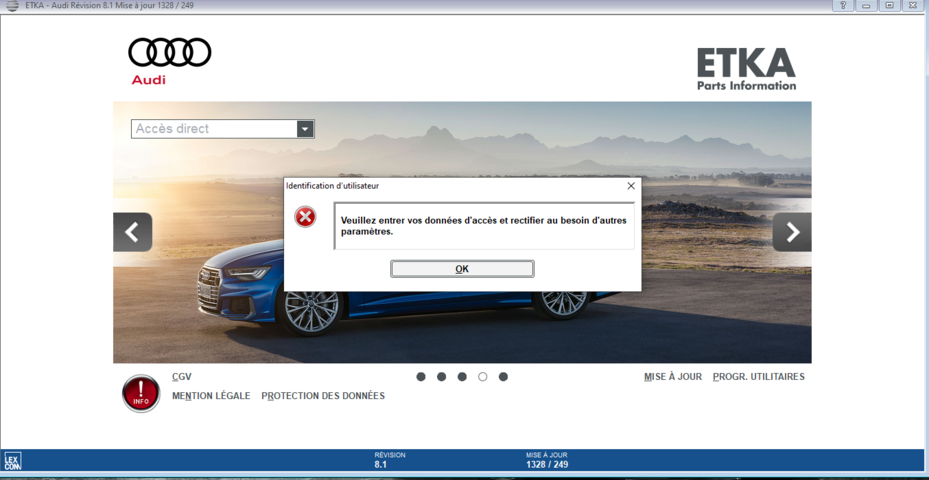The image size is (929, 480).
Task: Open the CGV link
Action: tap(182, 377)
